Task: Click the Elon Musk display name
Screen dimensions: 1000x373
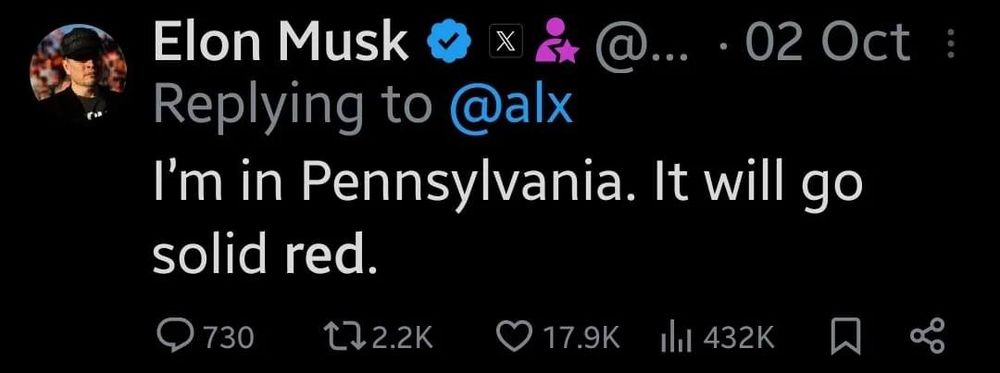Action: pos(281,42)
